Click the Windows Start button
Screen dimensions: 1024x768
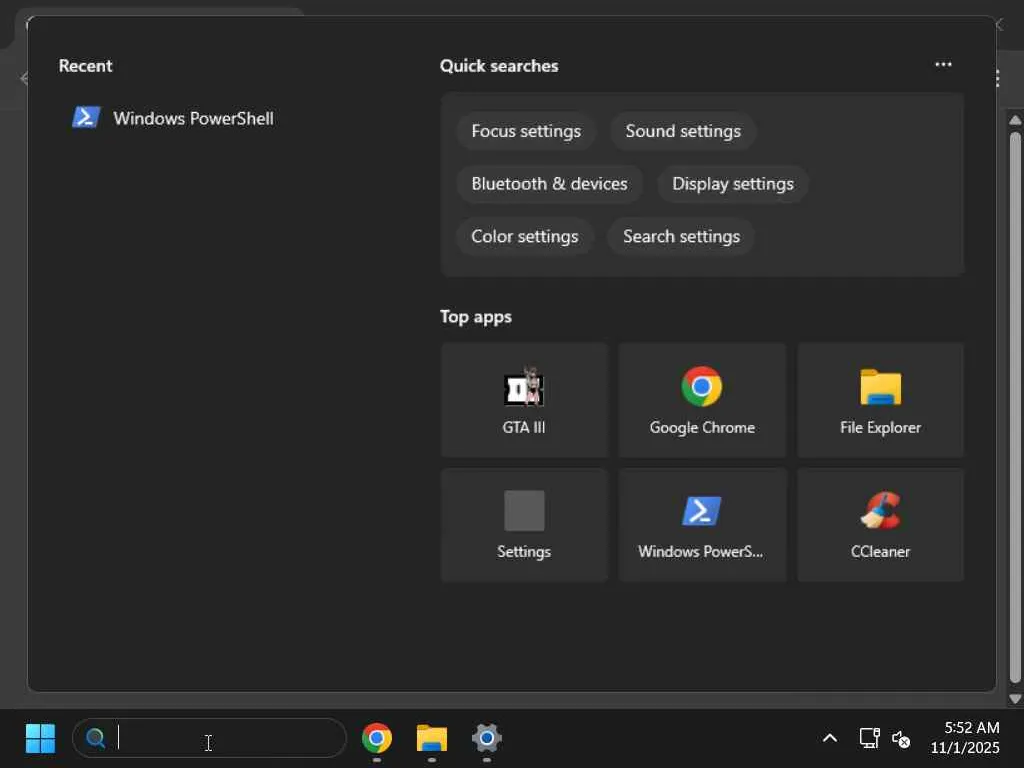pyautogui.click(x=40, y=739)
